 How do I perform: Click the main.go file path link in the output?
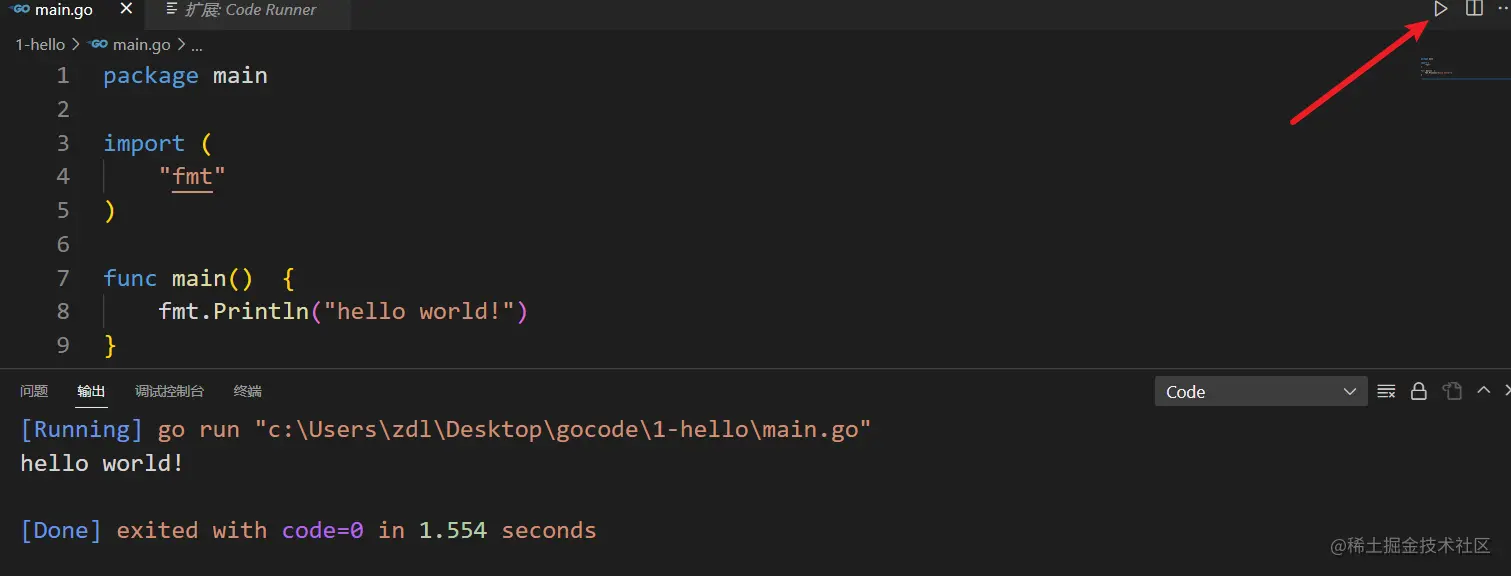(x=563, y=430)
